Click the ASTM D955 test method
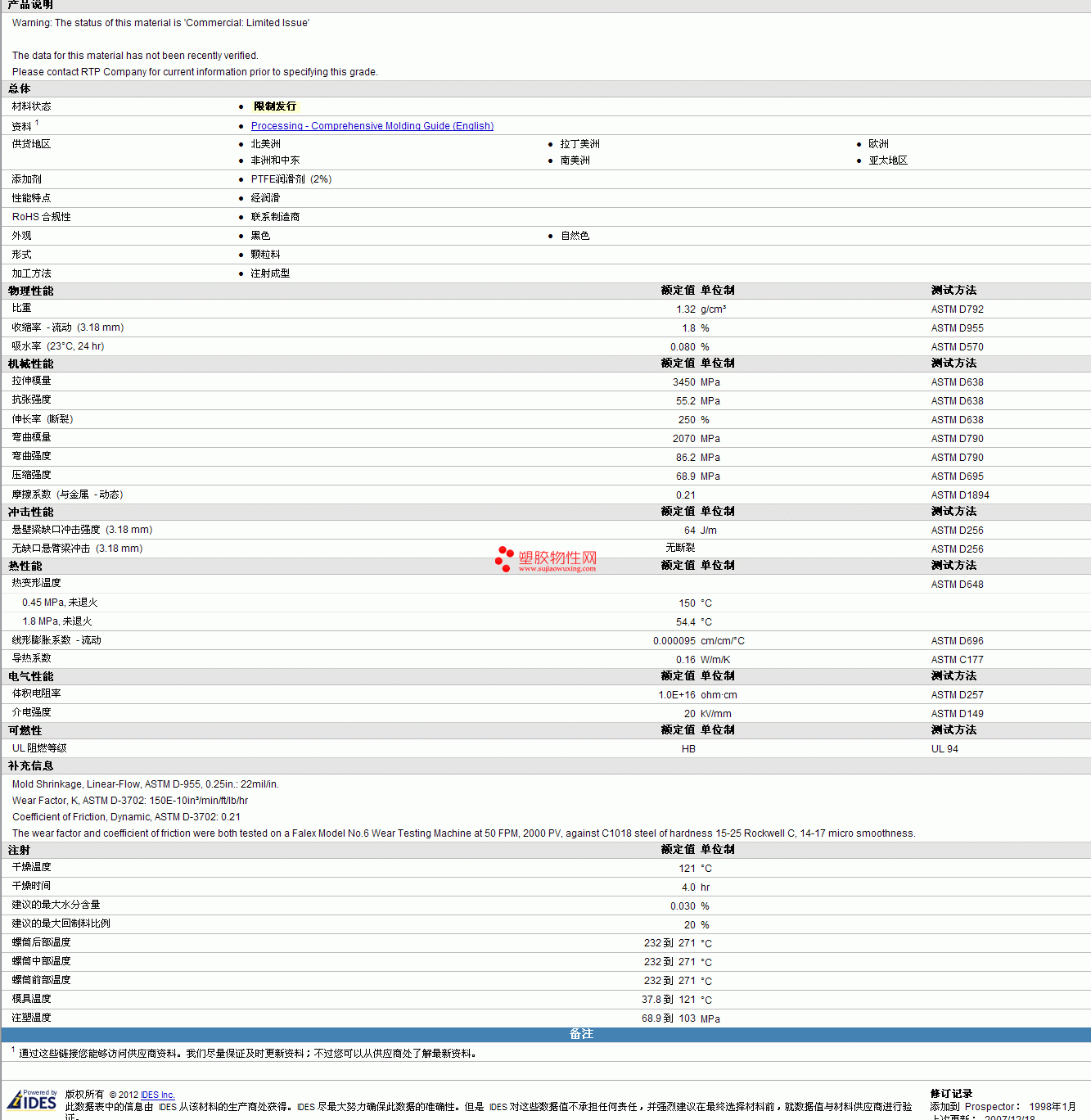This screenshot has height=1120, width=1091. pos(957,328)
